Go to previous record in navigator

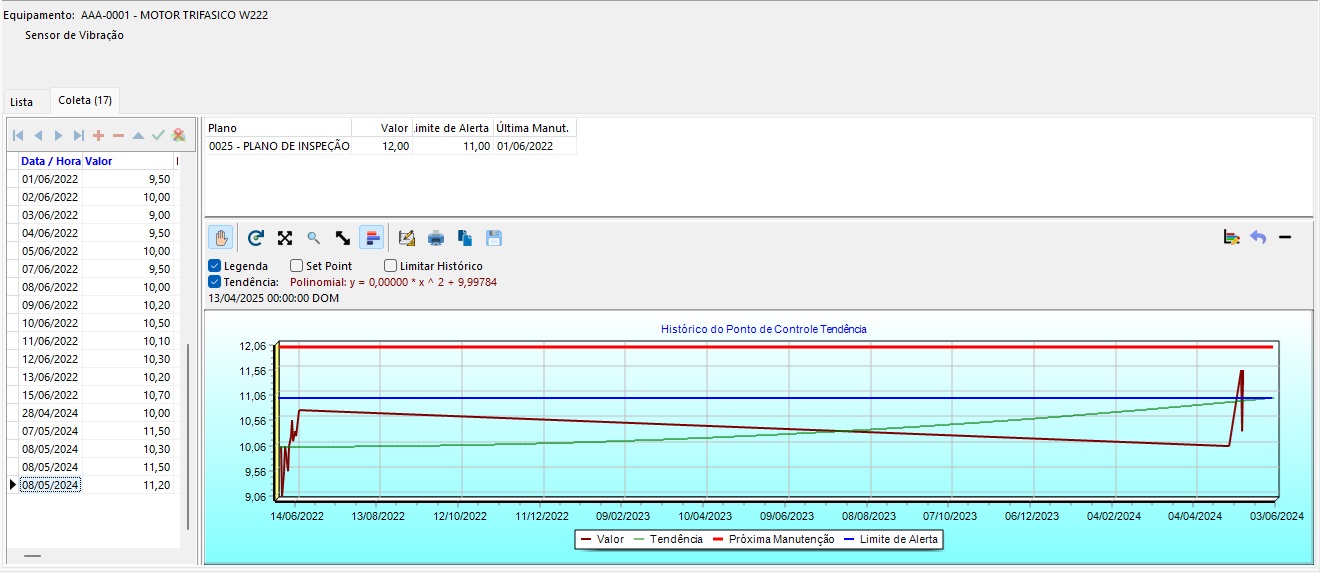point(38,135)
